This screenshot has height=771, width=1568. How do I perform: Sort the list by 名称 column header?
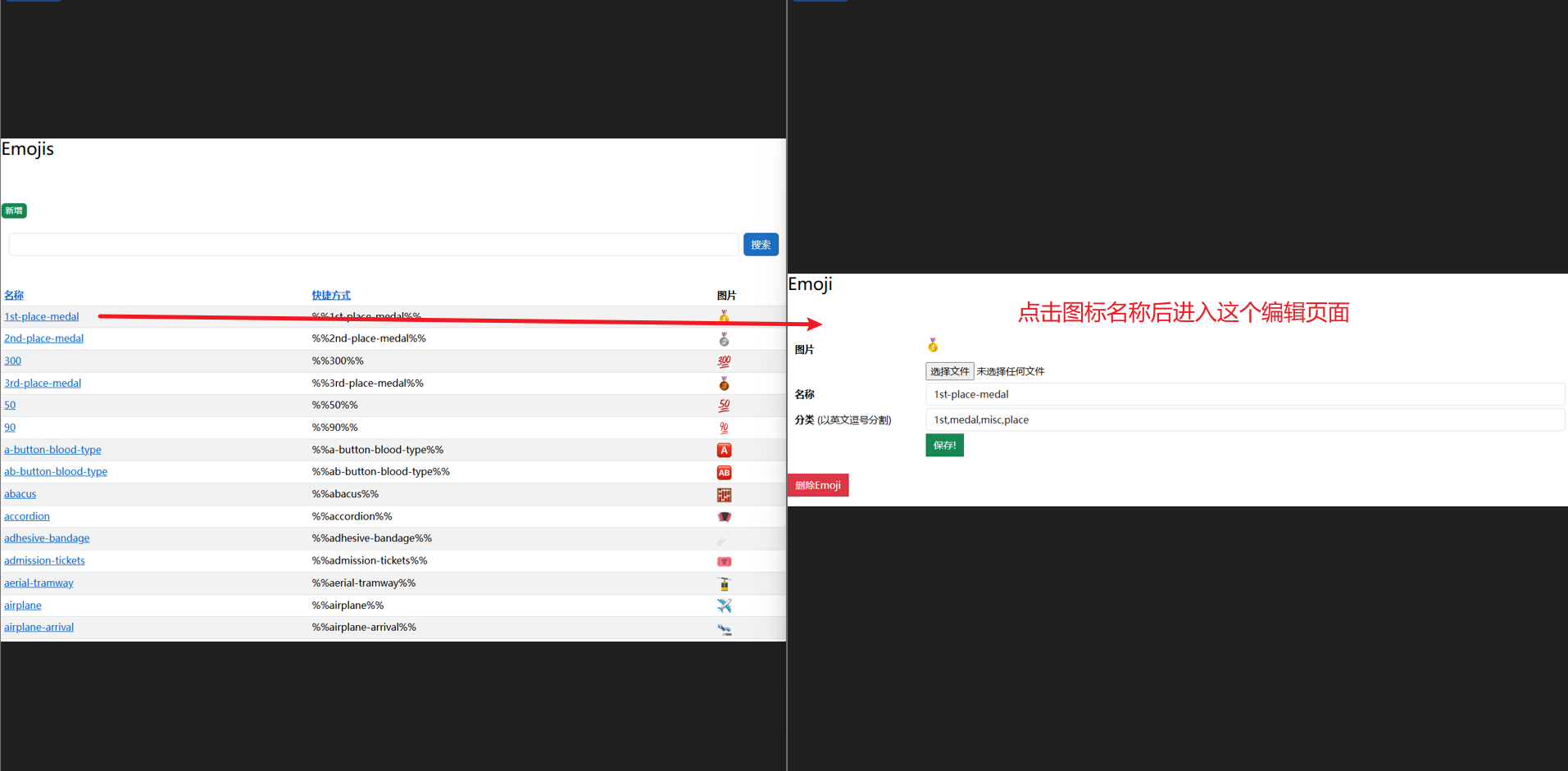[x=14, y=295]
